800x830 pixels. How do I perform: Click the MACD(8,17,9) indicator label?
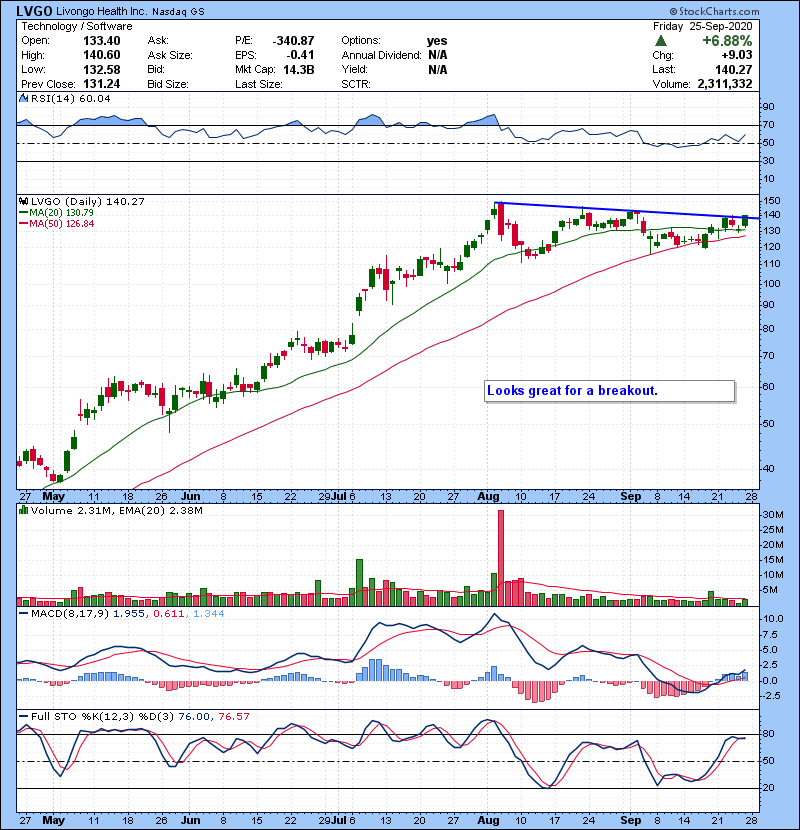click(70, 614)
